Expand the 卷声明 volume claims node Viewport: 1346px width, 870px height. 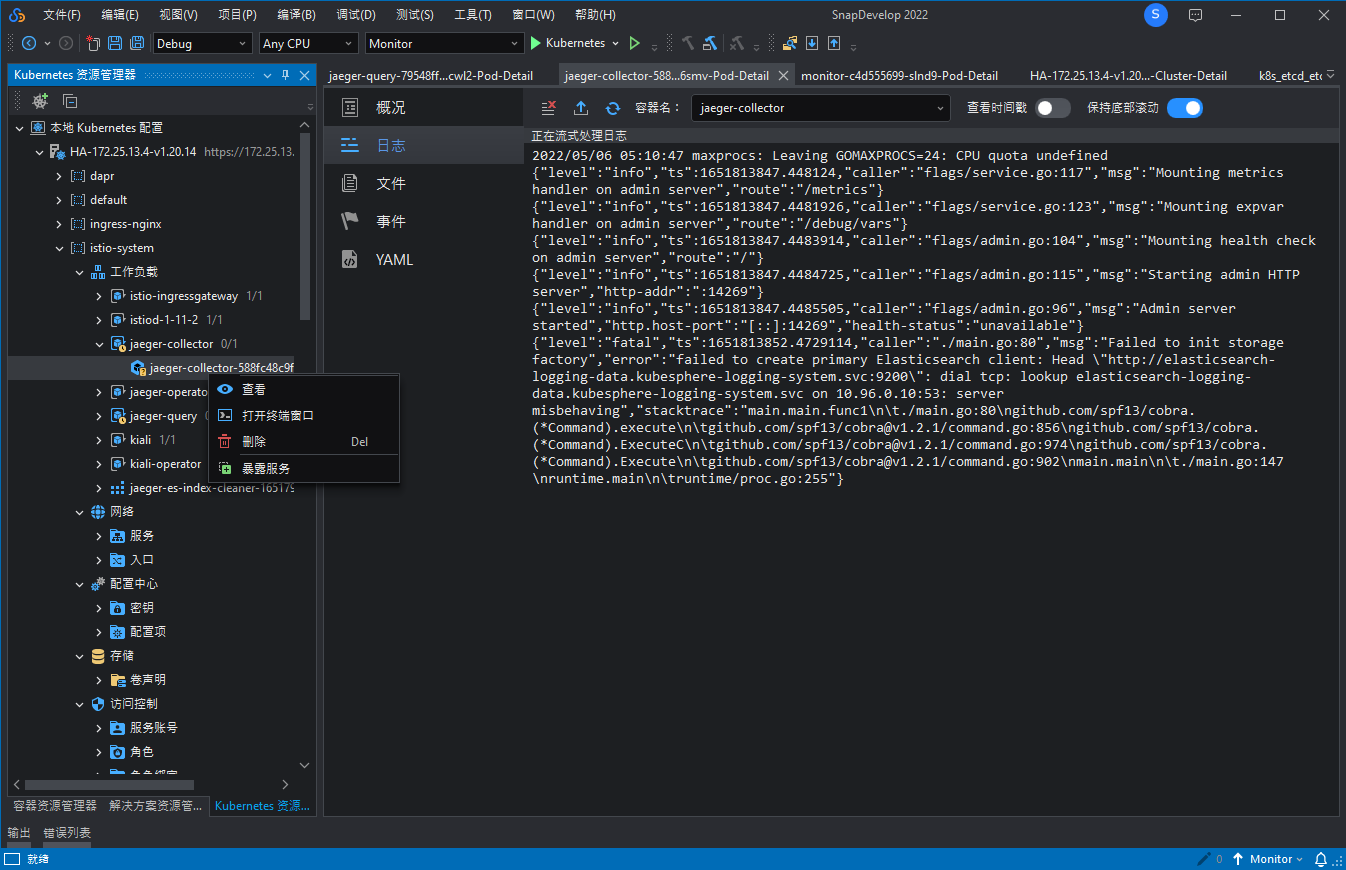[x=98, y=680]
